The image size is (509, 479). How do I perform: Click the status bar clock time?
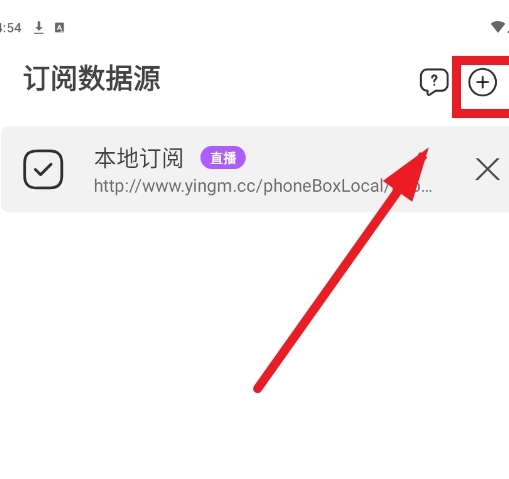point(10,28)
